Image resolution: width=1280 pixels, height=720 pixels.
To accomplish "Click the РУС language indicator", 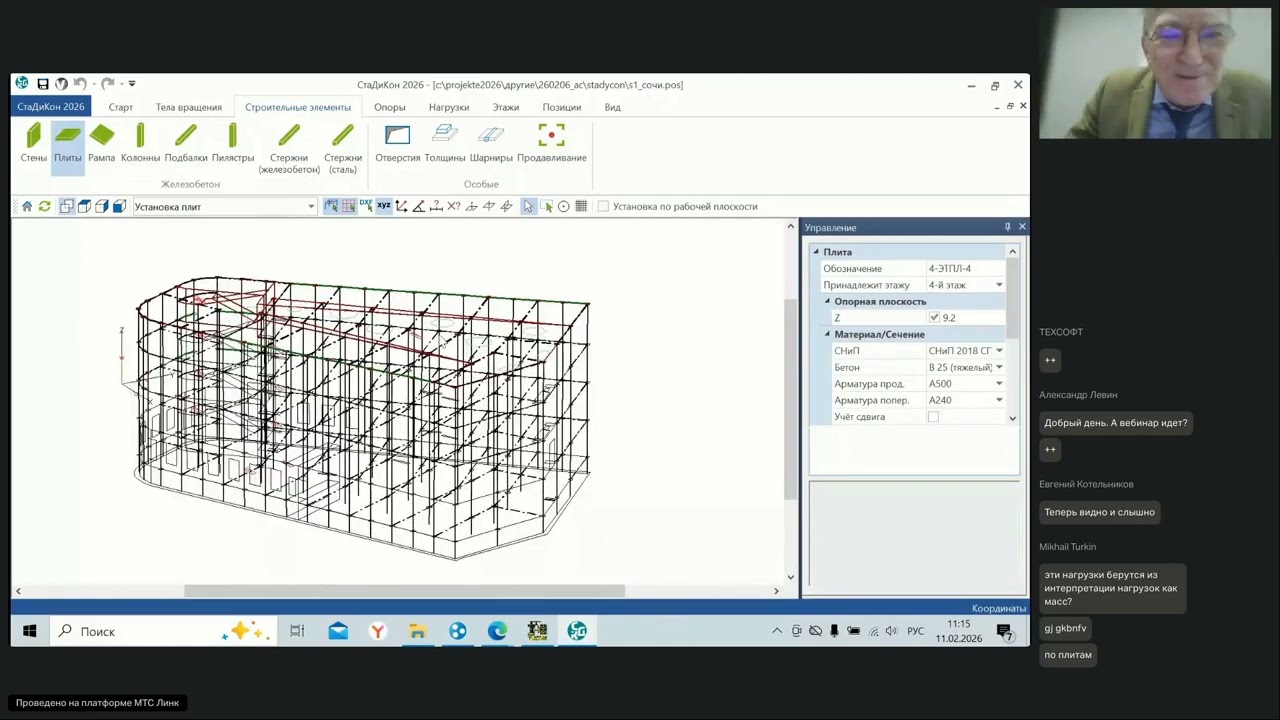I will tap(915, 631).
